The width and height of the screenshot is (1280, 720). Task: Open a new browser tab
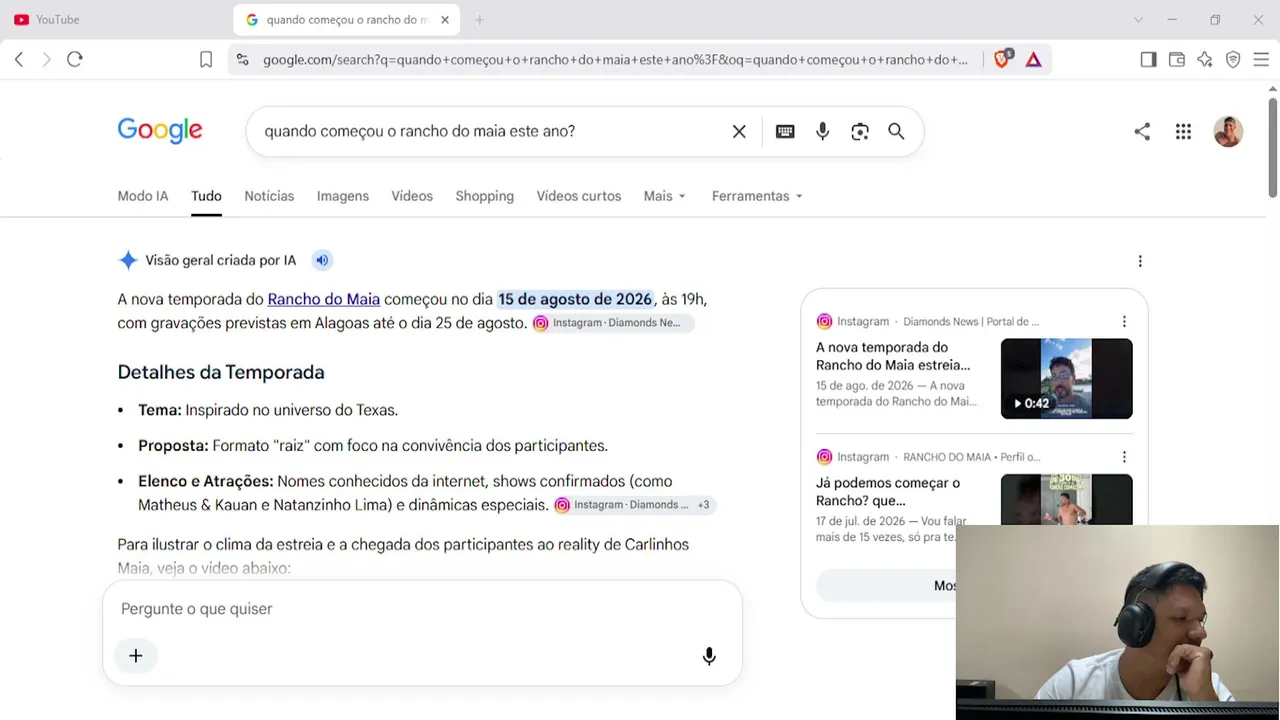pyautogui.click(x=479, y=20)
